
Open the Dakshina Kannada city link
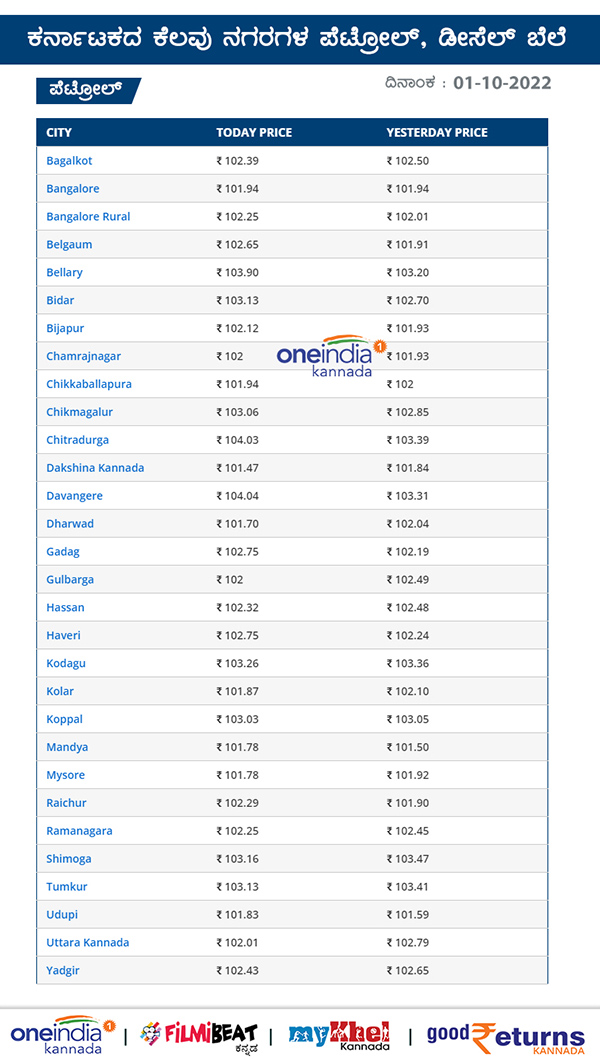[95, 467]
